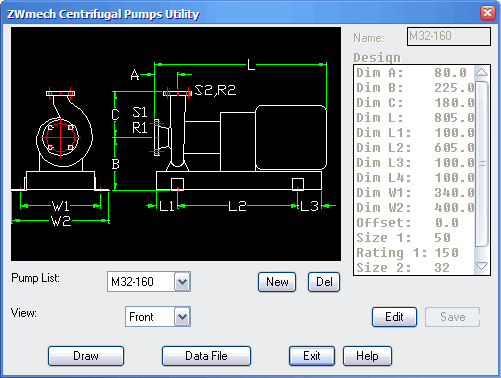Click the pump preview diagram
The image size is (501, 378).
(x=176, y=144)
